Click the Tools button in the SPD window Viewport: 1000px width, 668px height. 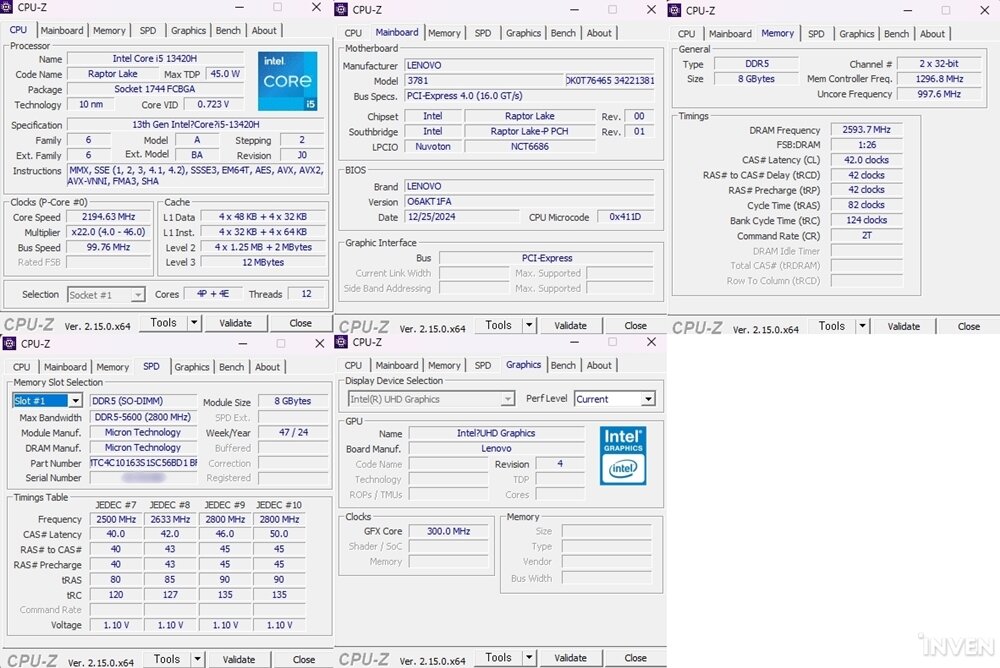coord(166,659)
